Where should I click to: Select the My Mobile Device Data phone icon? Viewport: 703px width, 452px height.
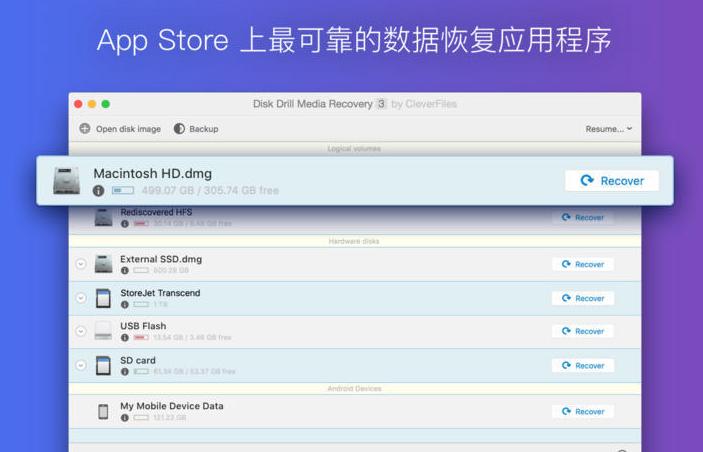(103, 411)
